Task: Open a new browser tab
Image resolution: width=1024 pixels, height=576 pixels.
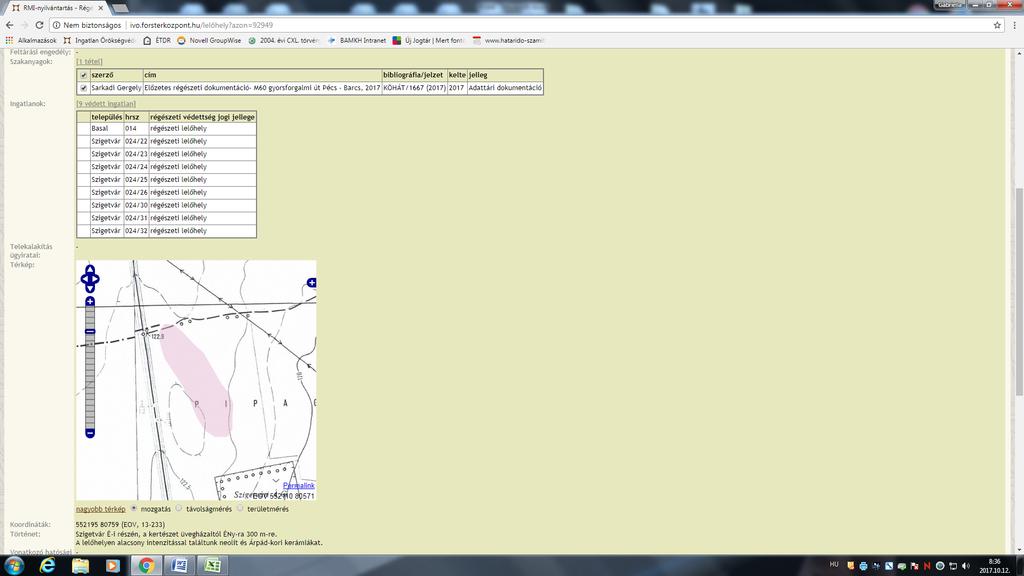Action: [120, 8]
